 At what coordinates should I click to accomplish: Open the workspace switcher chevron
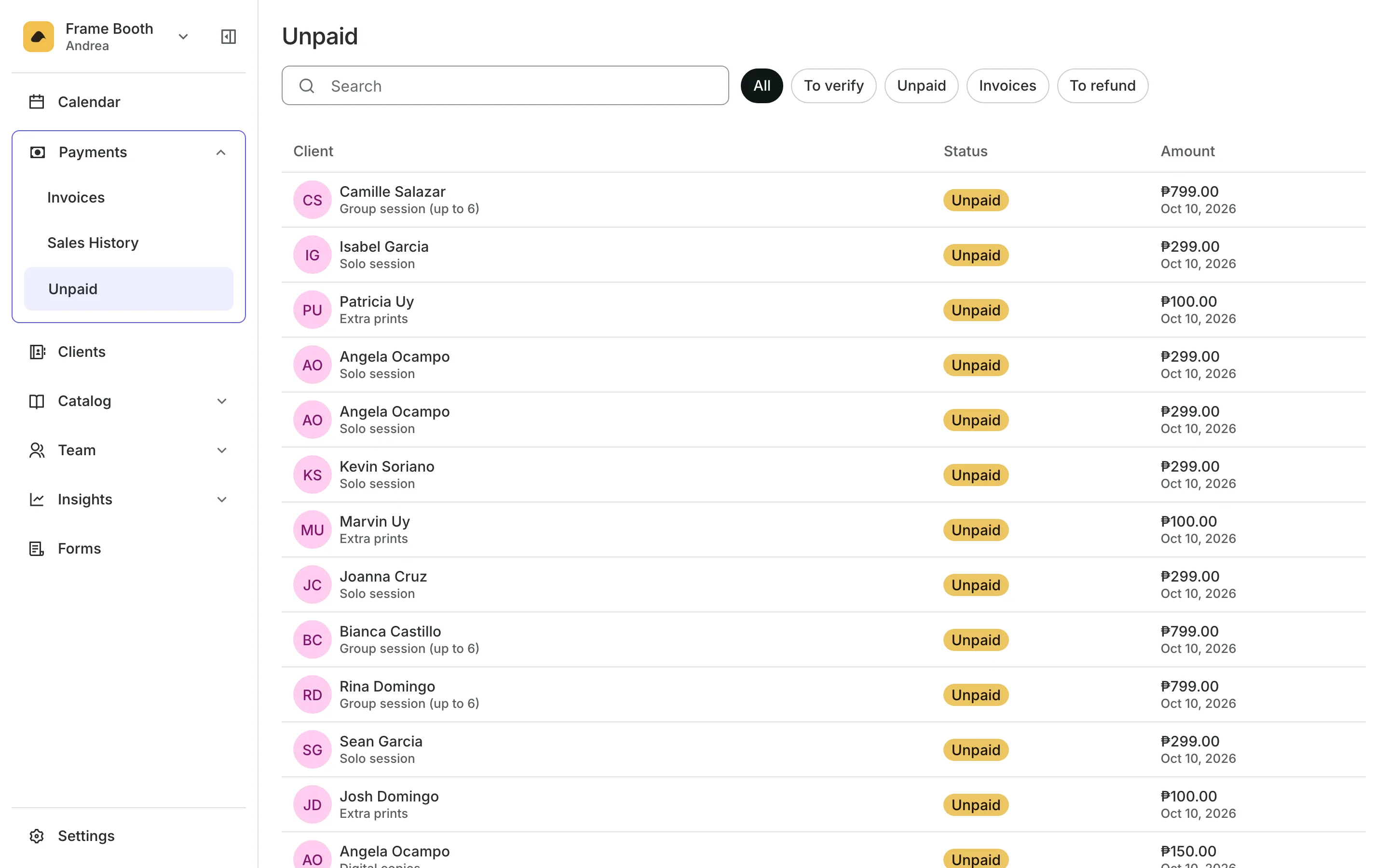click(x=183, y=37)
